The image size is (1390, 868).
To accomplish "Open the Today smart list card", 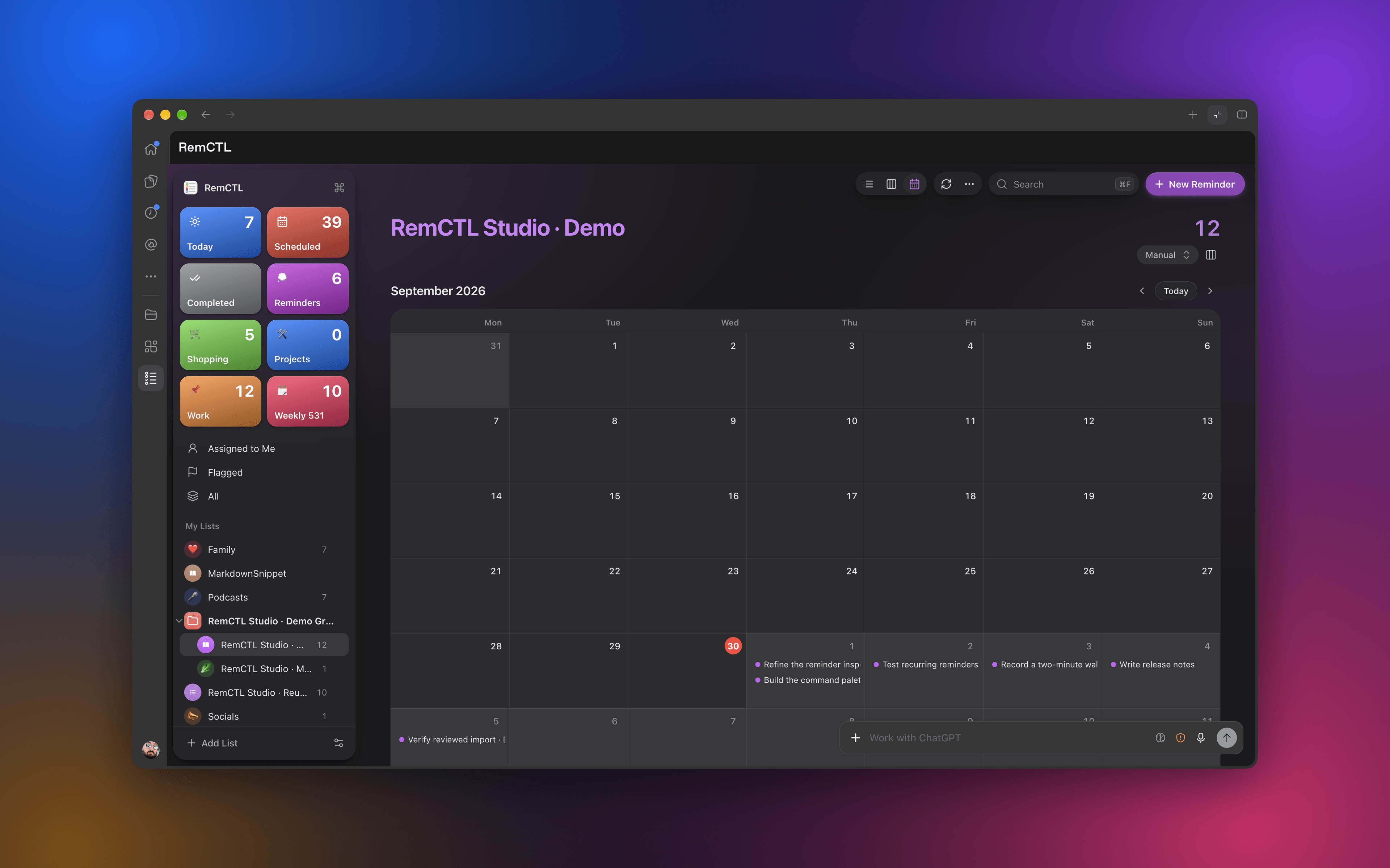I will [x=220, y=232].
